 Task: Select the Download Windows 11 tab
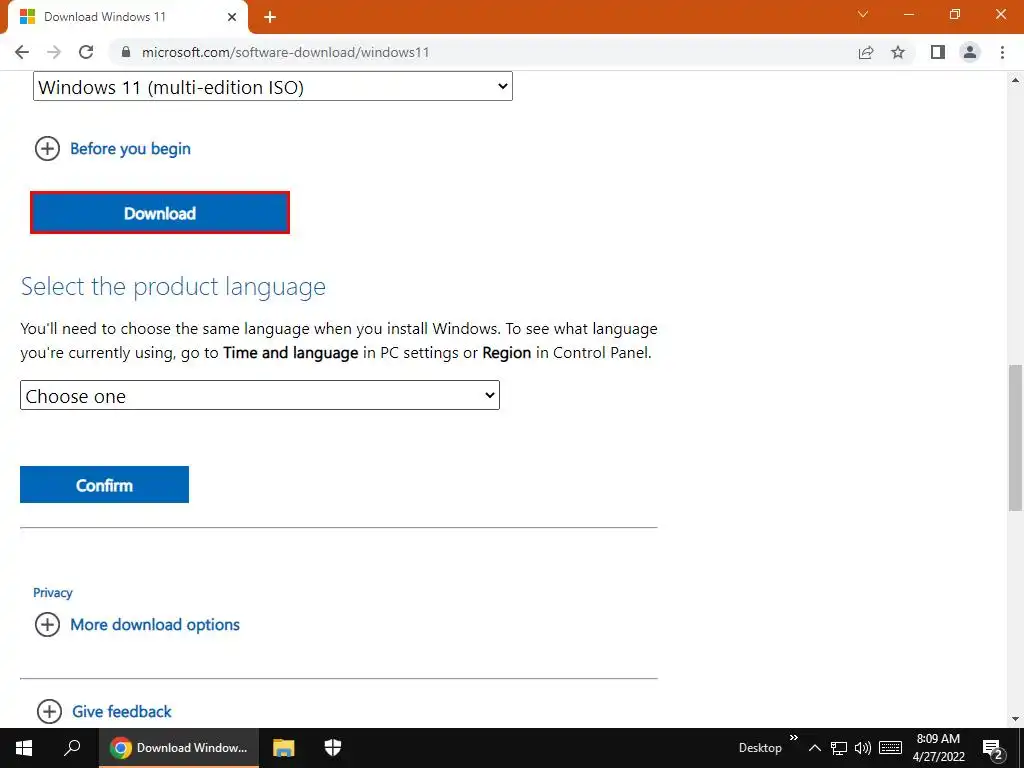pyautogui.click(x=128, y=17)
